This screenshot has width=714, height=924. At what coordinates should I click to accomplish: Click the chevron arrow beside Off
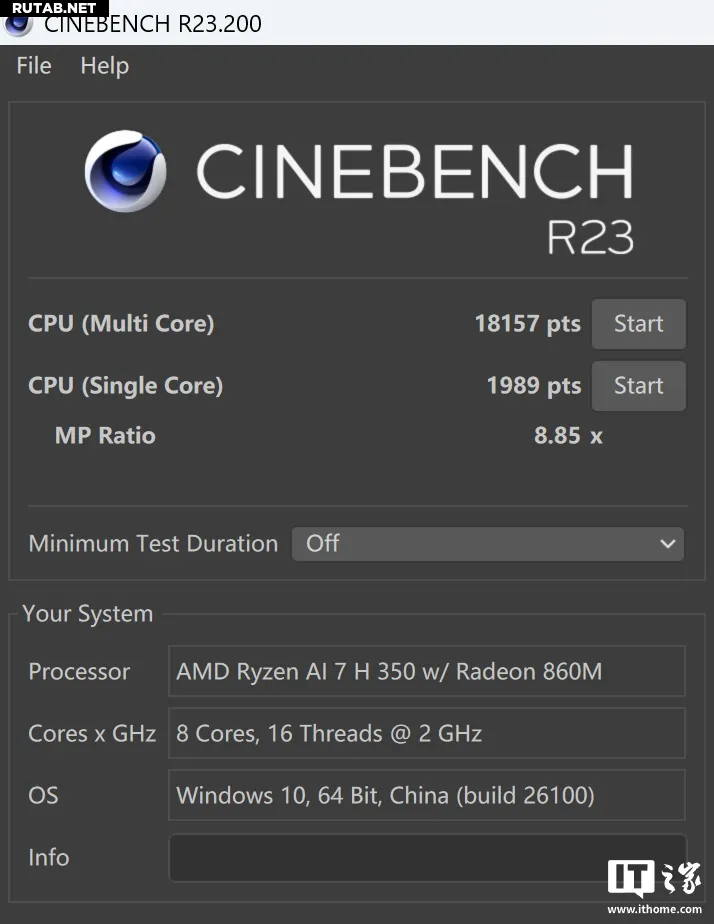667,544
